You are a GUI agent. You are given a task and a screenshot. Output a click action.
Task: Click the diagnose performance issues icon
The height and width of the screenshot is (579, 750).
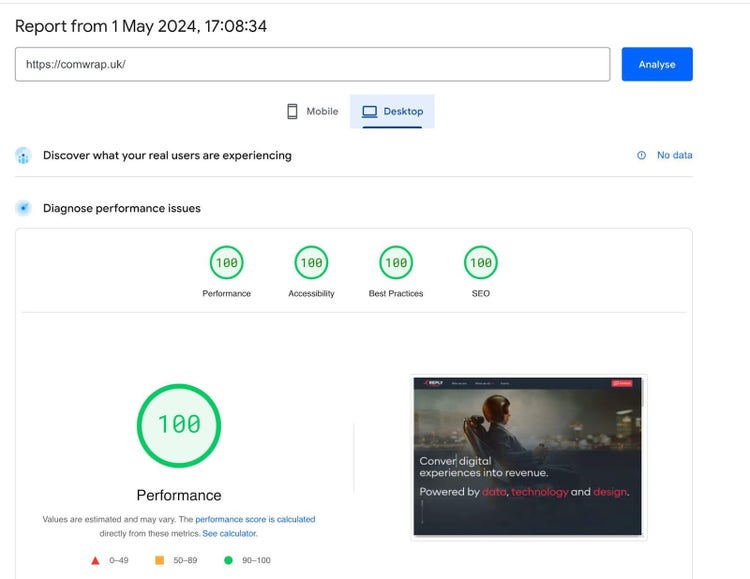[x=23, y=208]
